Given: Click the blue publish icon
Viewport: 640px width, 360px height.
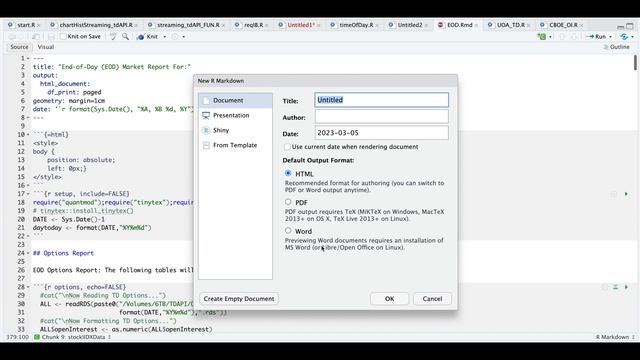Looking at the screenshot, I should tap(624, 37).
